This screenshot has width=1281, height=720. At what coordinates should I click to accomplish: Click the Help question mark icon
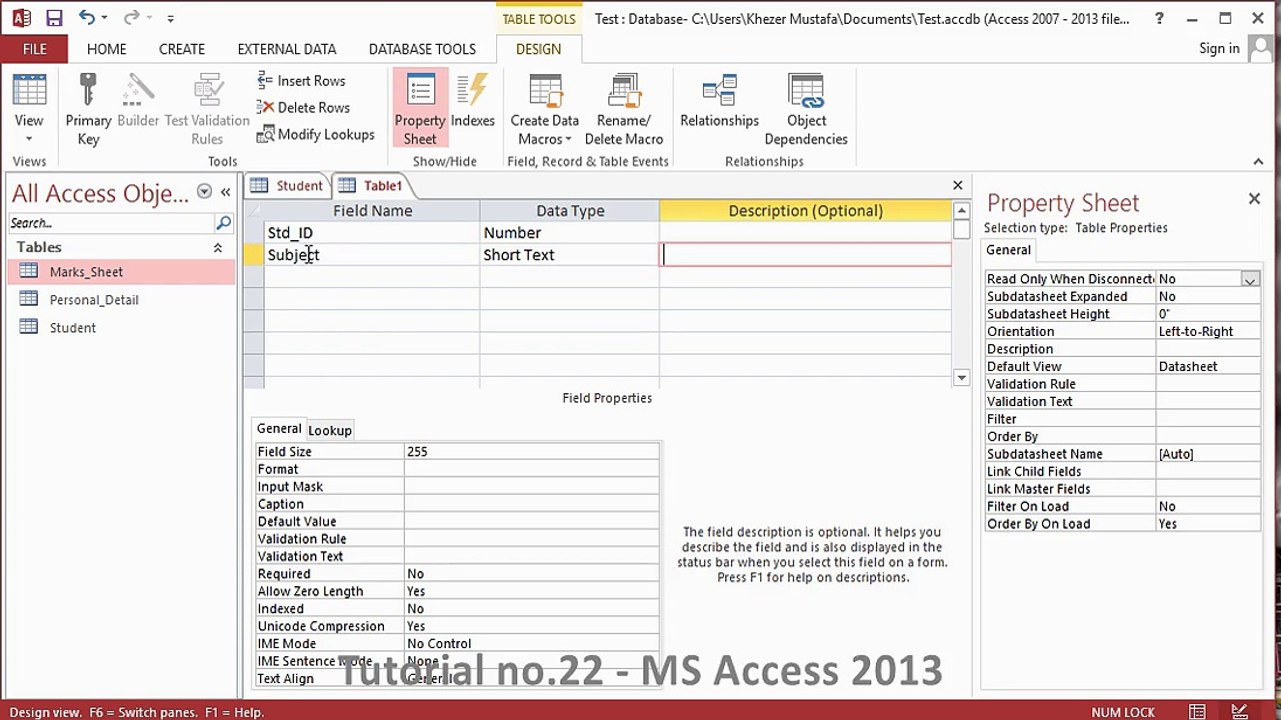[1159, 18]
